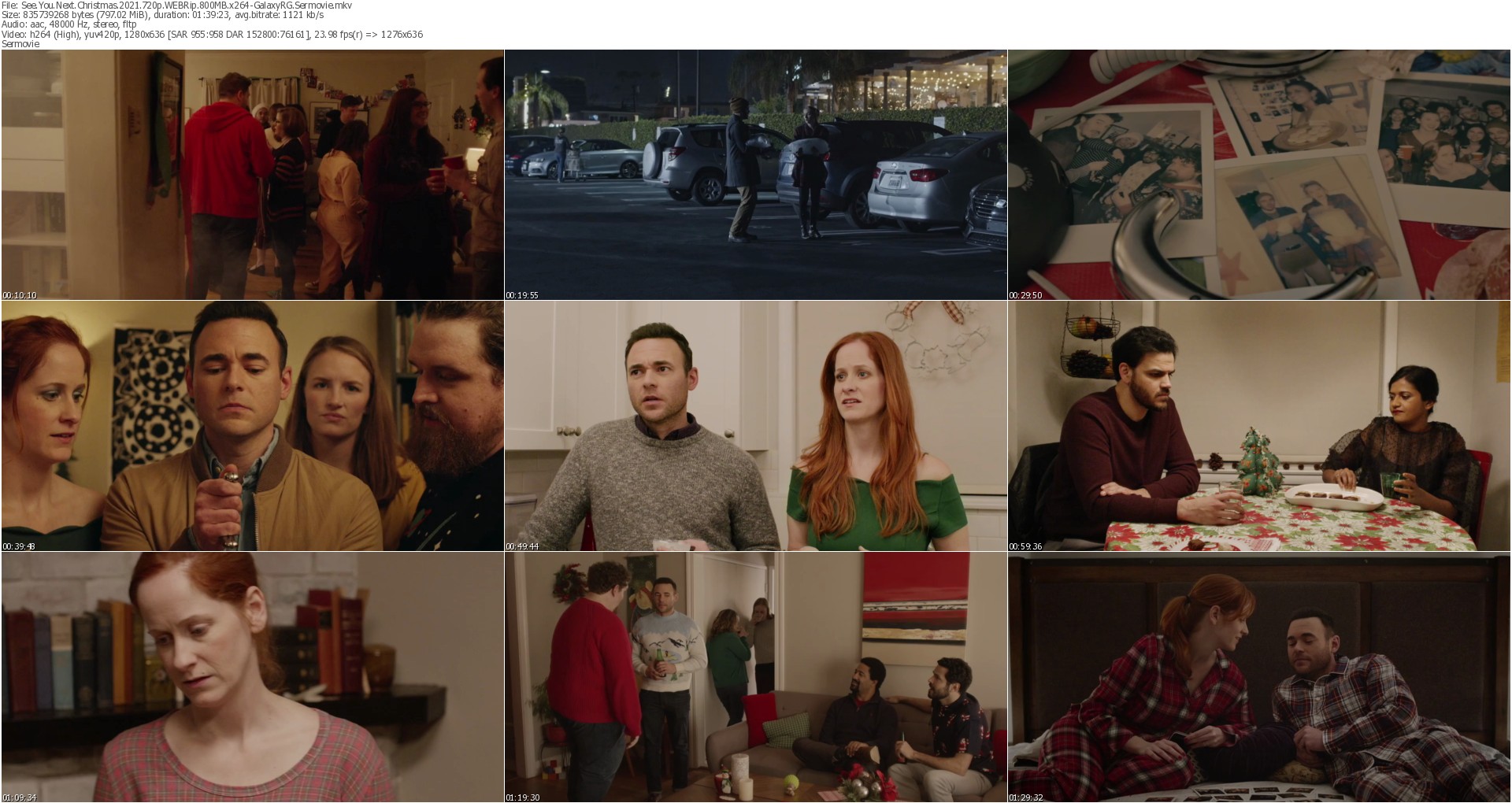Click the File name line in header

176,6
